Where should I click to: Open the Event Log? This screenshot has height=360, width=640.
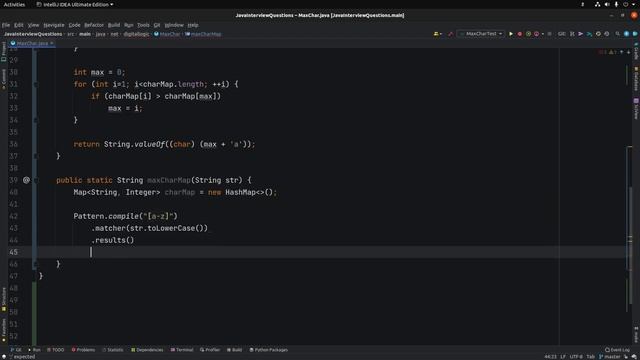[618, 350]
